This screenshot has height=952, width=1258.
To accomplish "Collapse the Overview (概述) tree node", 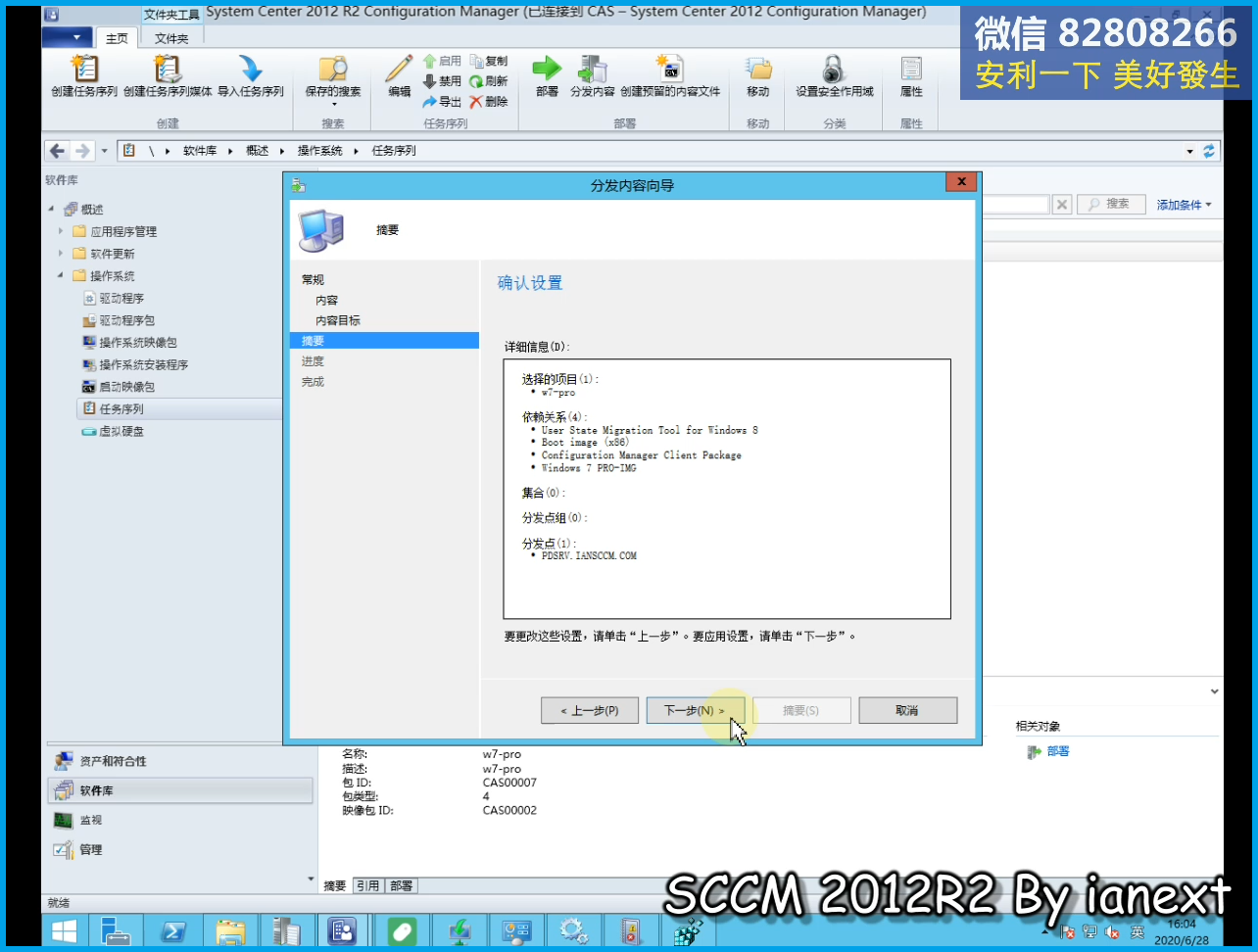I will pos(52,210).
